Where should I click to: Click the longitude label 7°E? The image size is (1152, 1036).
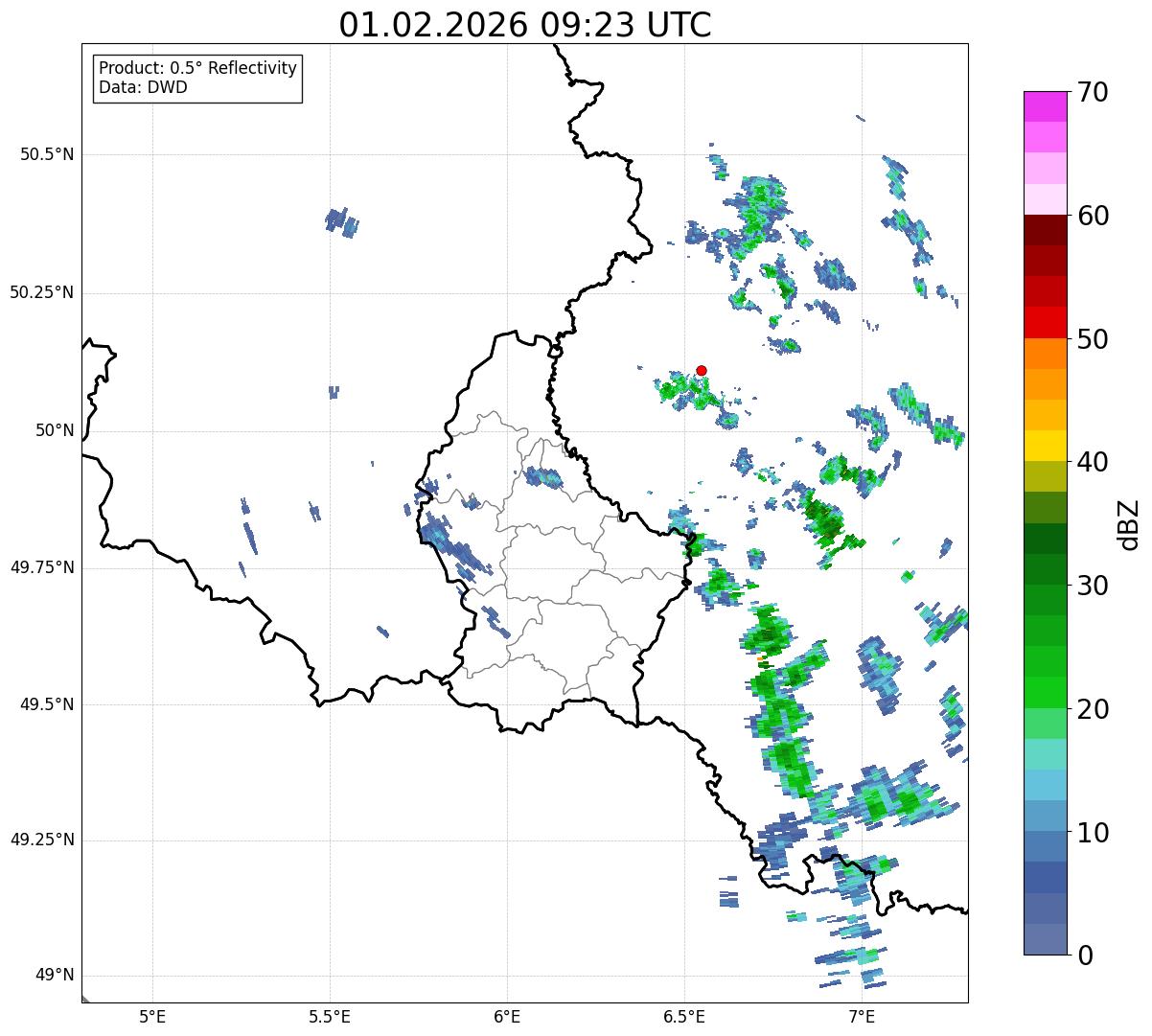[862, 1016]
